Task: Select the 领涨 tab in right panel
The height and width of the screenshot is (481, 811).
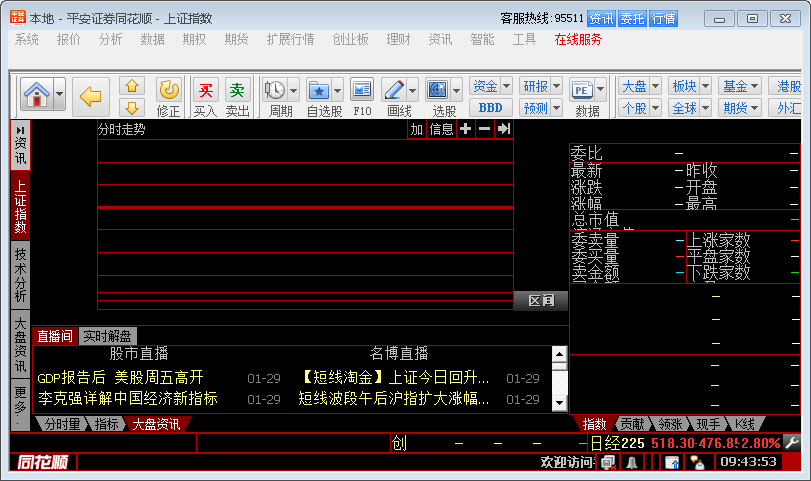Action: 671,424
